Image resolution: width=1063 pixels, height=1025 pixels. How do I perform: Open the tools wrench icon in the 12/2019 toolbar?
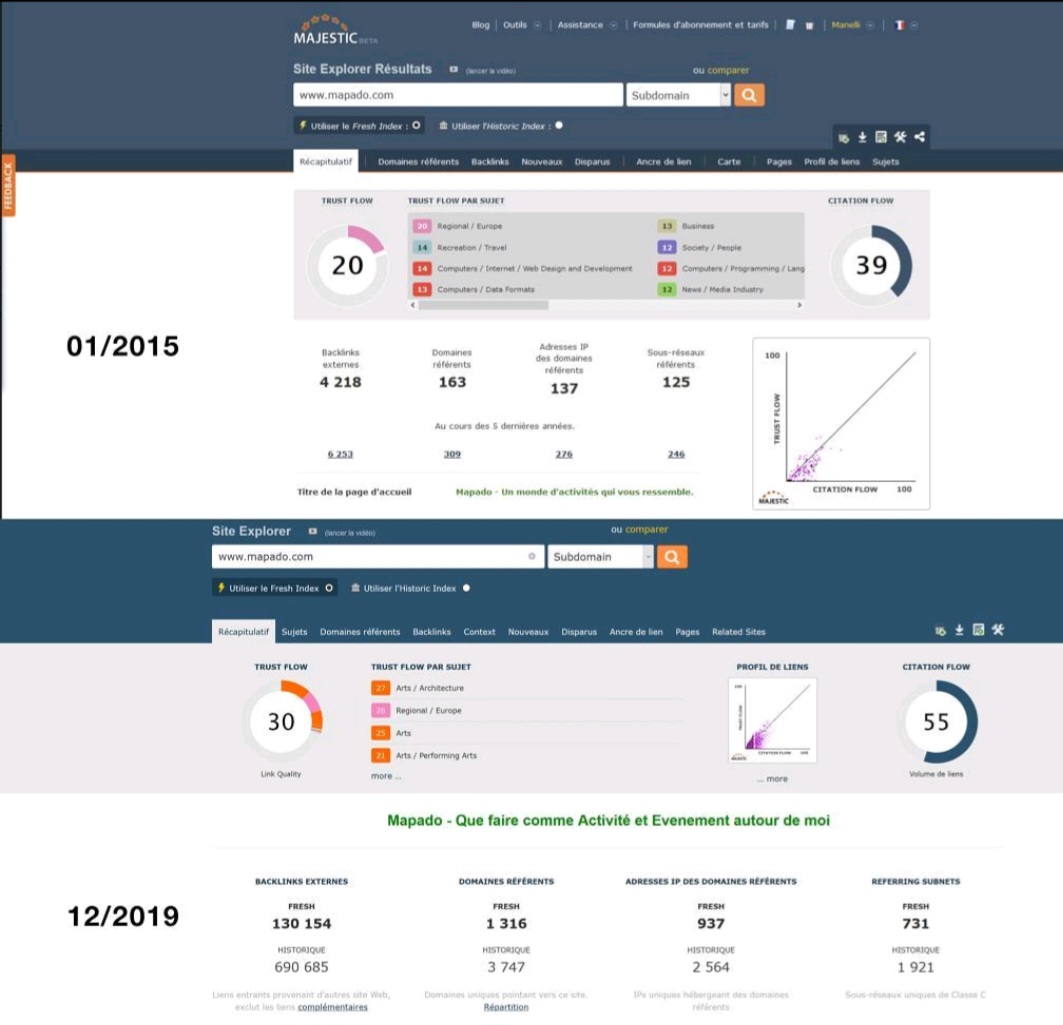(998, 630)
